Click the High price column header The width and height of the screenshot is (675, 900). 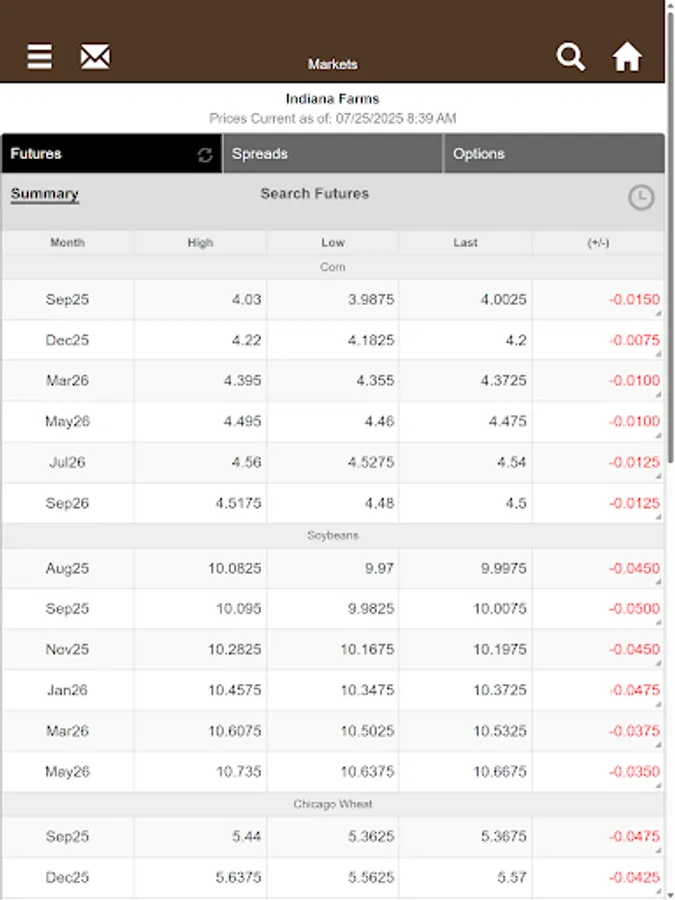pos(199,242)
